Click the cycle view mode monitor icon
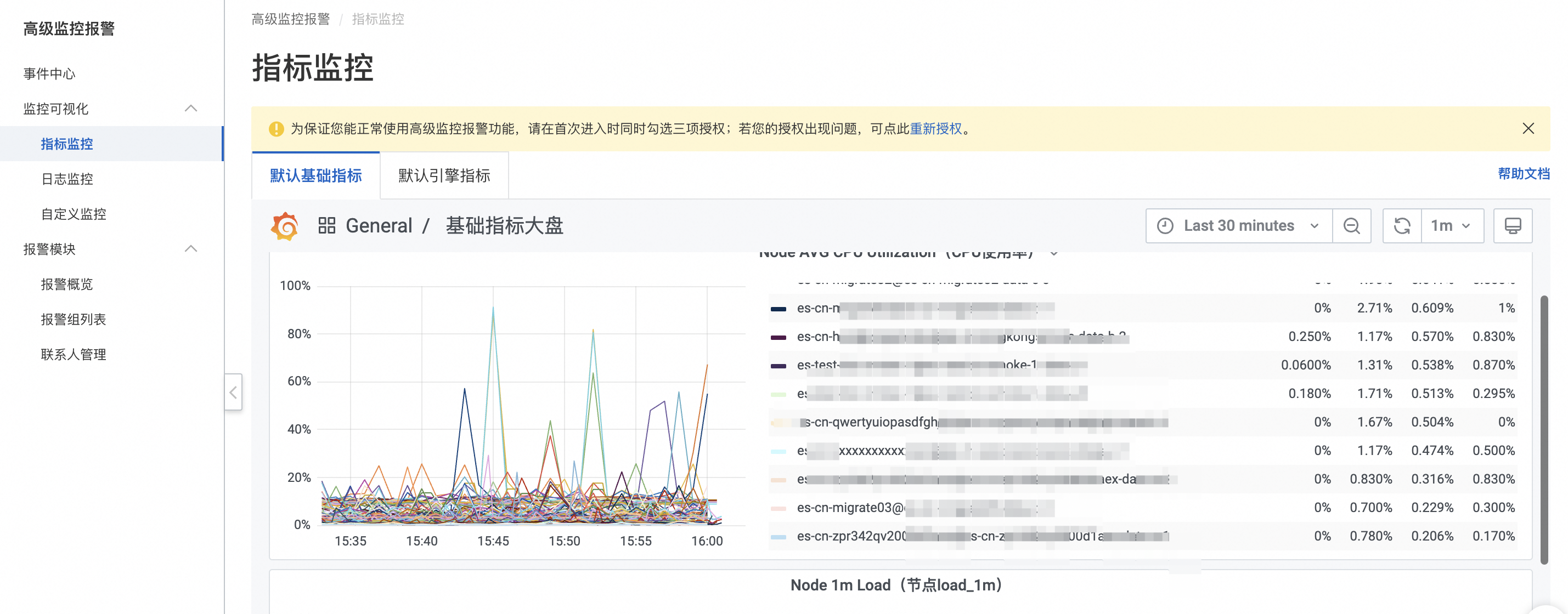 [1513, 226]
